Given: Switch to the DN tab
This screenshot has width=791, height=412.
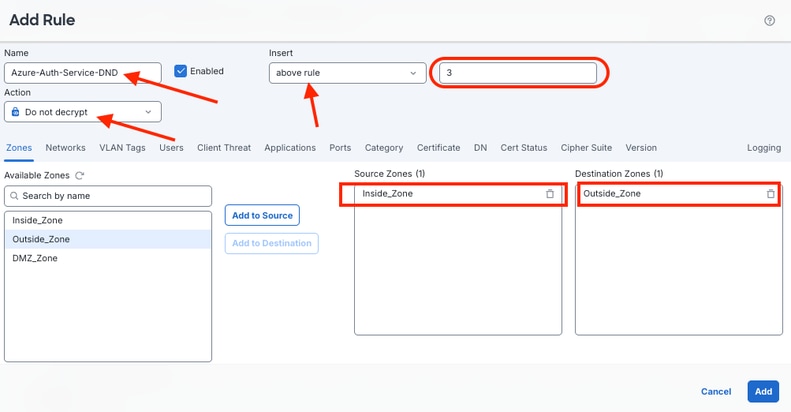Looking at the screenshot, I should coord(480,148).
